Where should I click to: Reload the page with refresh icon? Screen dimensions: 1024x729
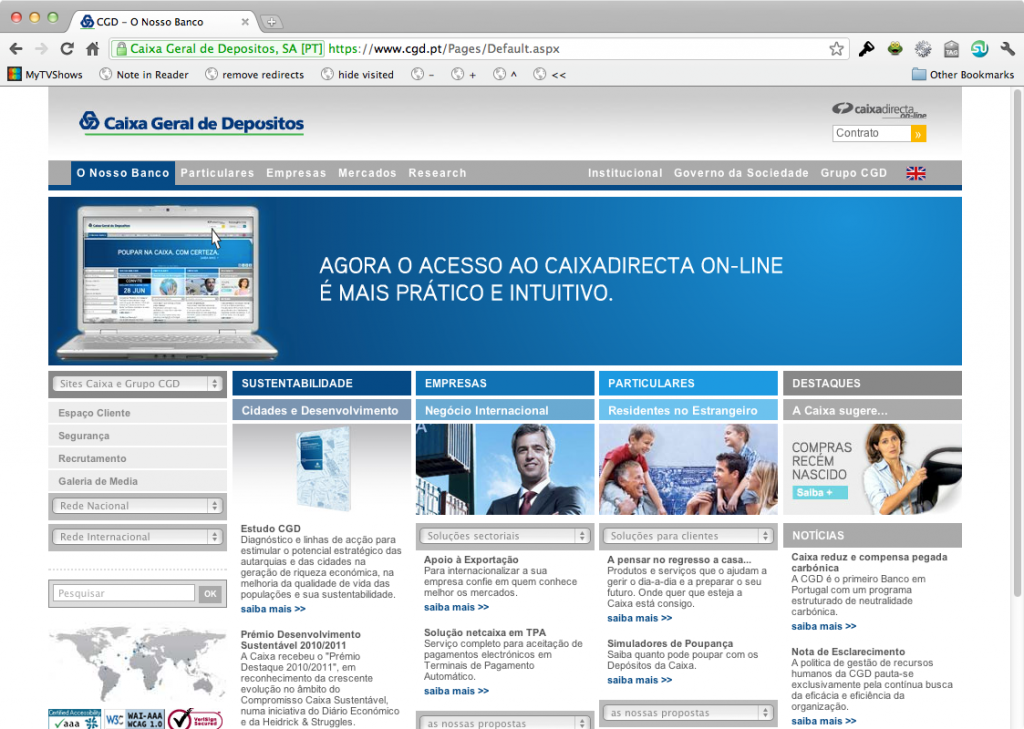tap(67, 48)
